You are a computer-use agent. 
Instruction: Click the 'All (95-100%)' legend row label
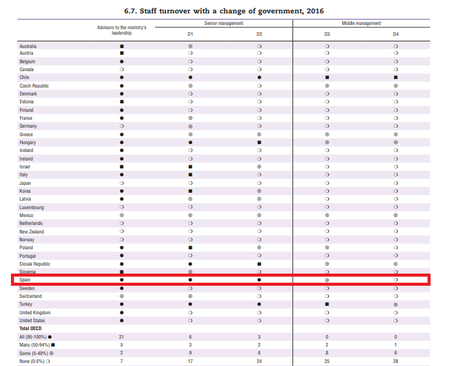click(33, 337)
